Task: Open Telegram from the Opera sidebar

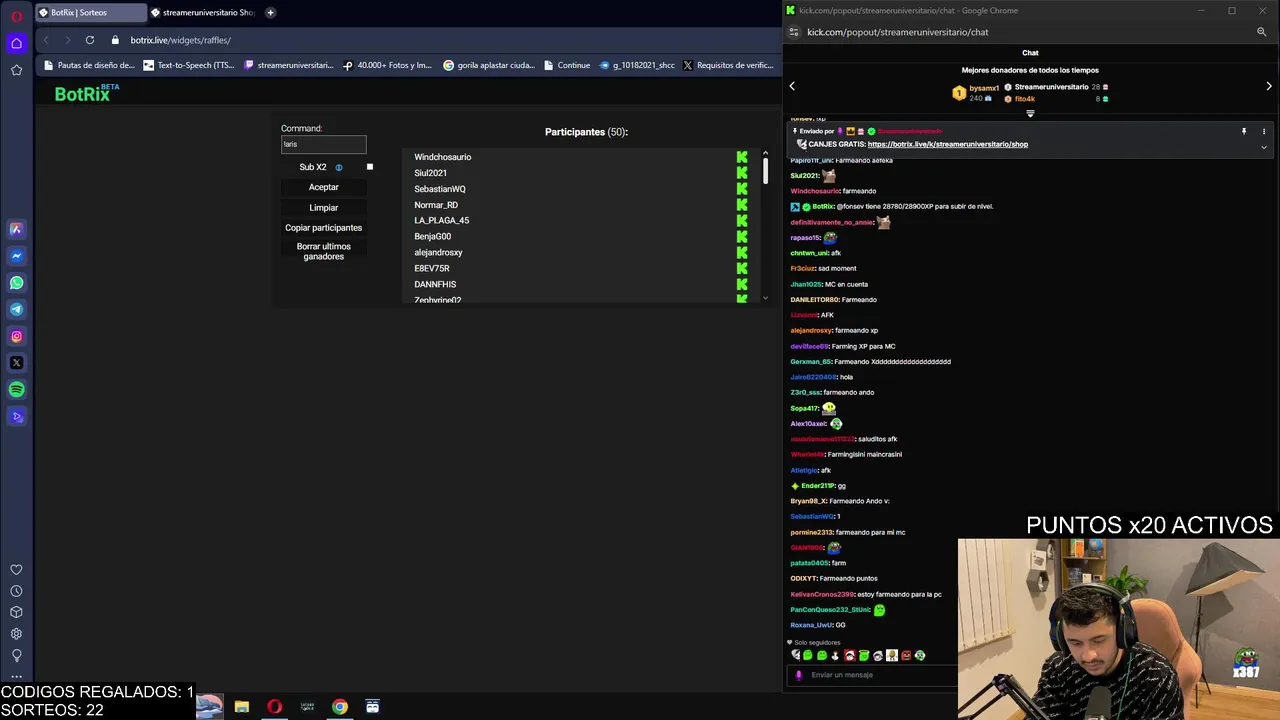Action: click(16, 309)
